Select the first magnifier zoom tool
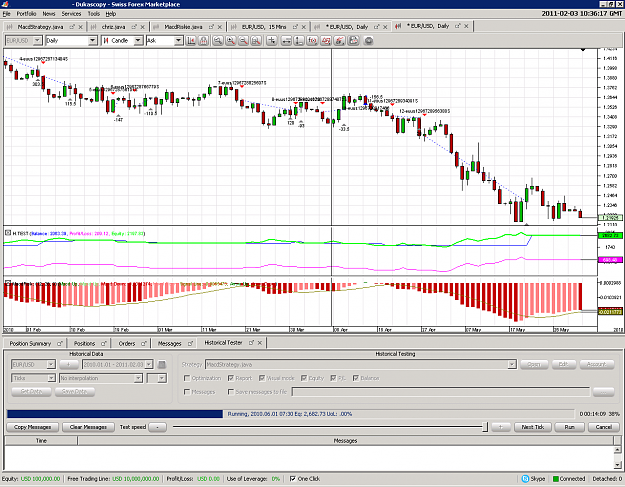The image size is (625, 487). click(217, 41)
